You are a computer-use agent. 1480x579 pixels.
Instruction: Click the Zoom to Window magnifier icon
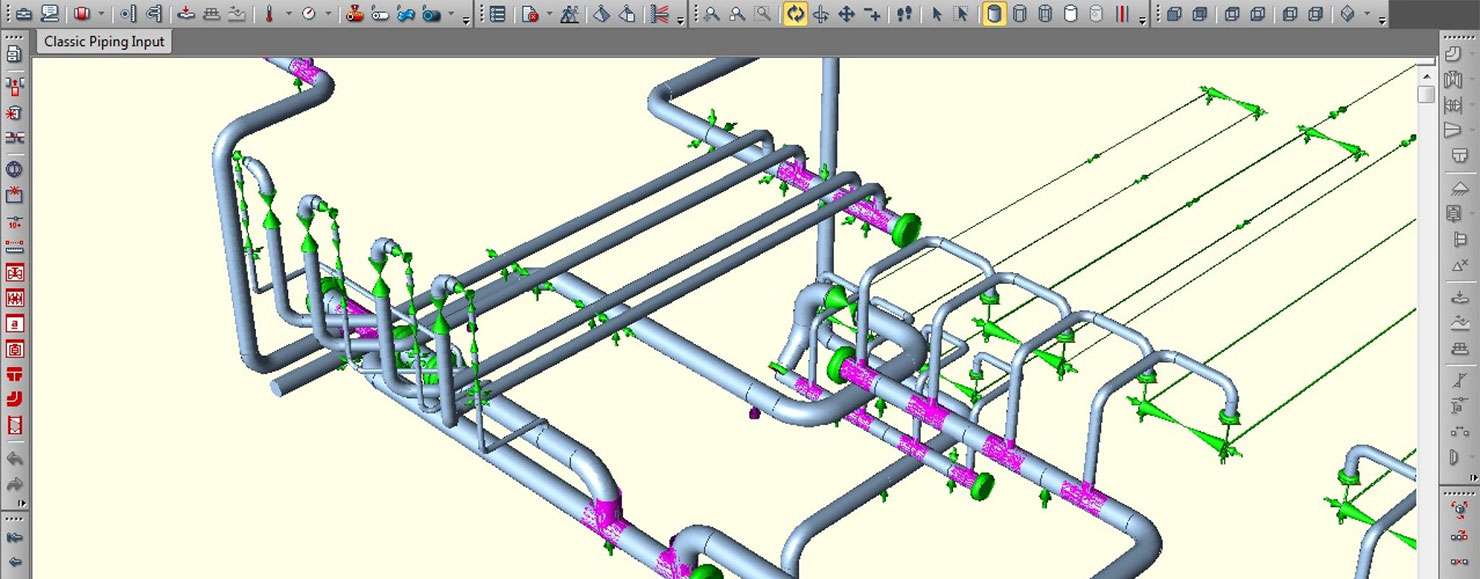[762, 14]
